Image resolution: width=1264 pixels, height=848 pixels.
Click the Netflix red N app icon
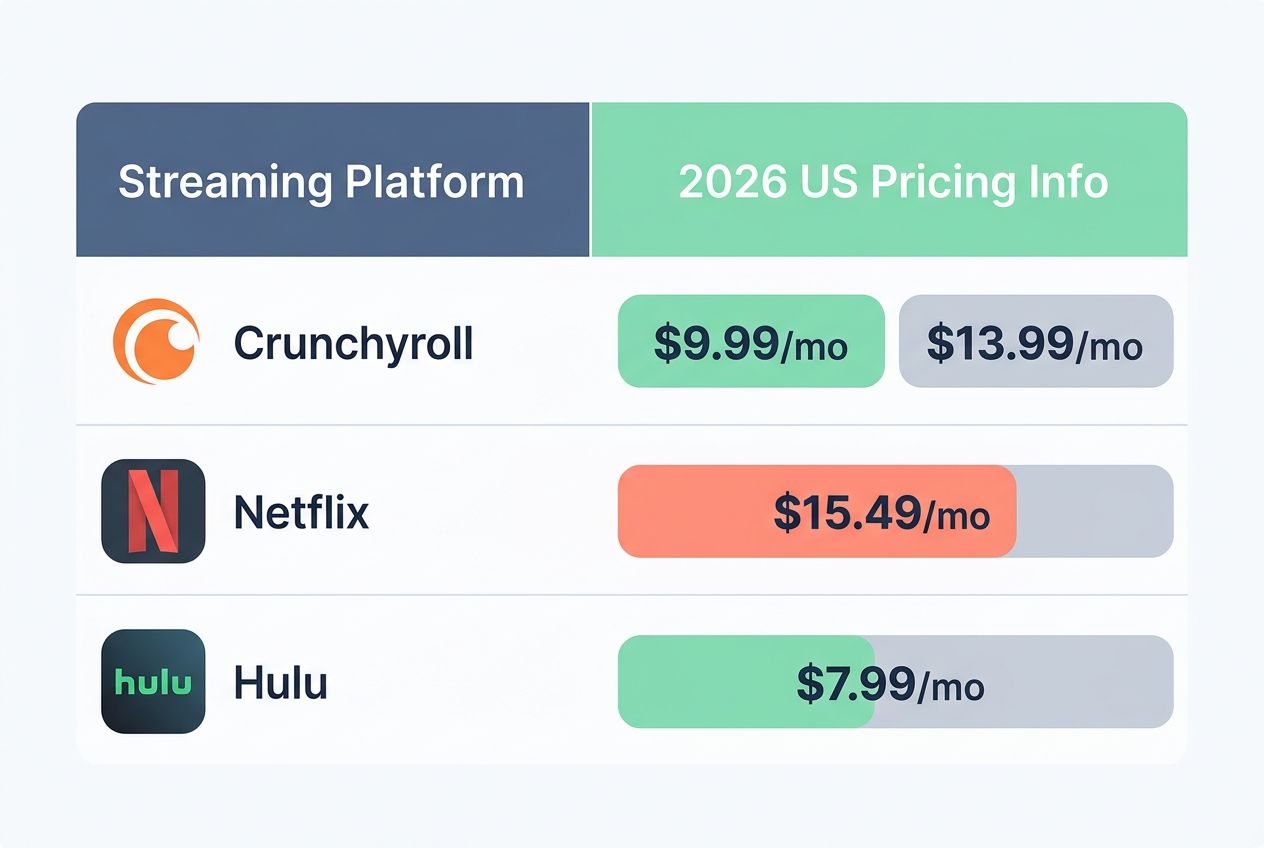pyautogui.click(x=153, y=511)
